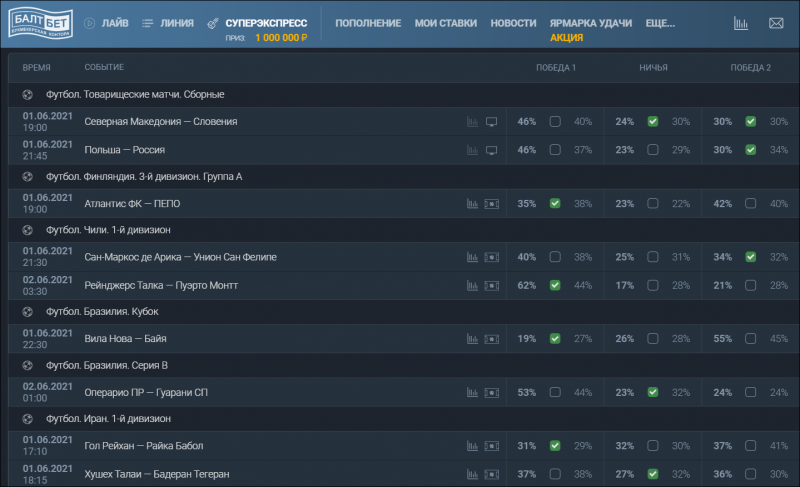Click the Операрио ПР — Гуарани СП event
Image resolution: width=800 pixels, height=487 pixels.
[x=146, y=392]
